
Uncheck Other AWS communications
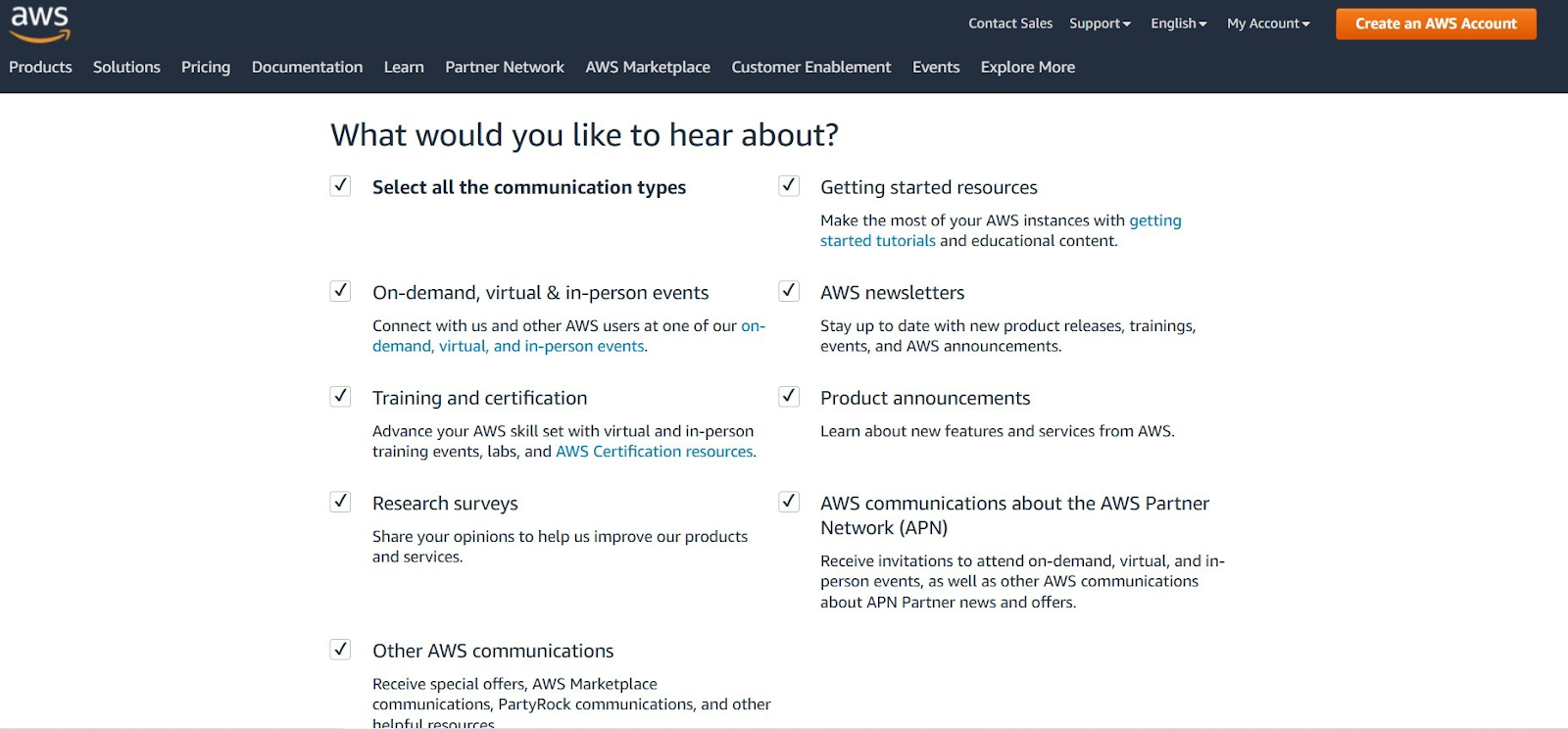340,649
